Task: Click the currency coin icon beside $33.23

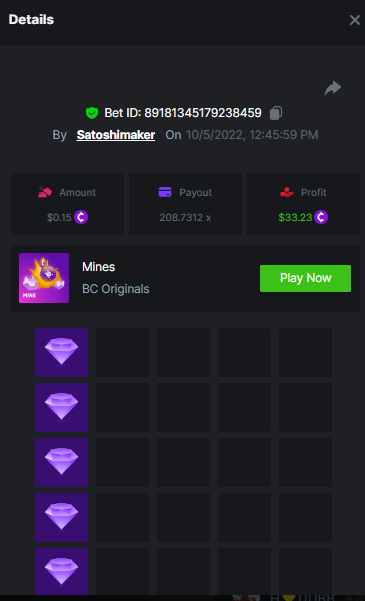Action: pyautogui.click(x=321, y=217)
